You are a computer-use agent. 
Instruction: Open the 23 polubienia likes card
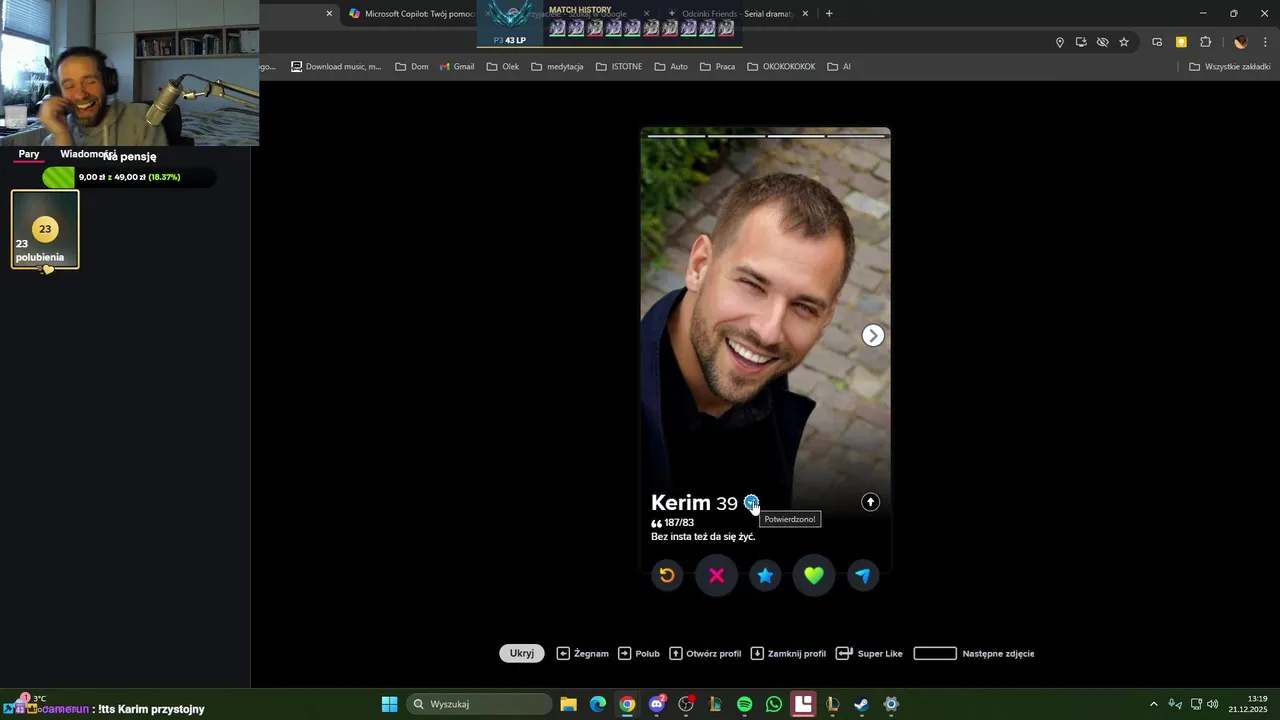point(45,230)
